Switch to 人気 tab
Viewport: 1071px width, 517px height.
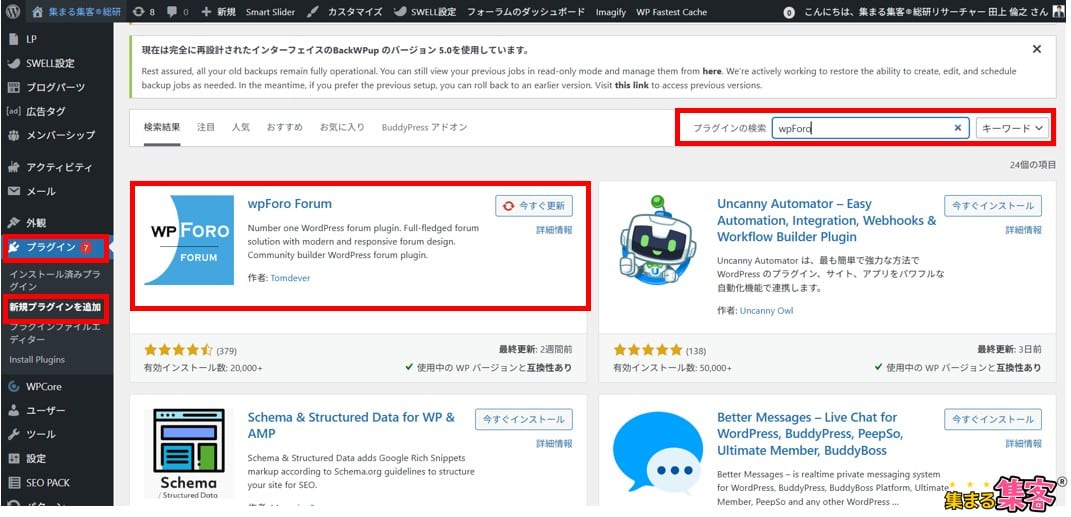240,127
